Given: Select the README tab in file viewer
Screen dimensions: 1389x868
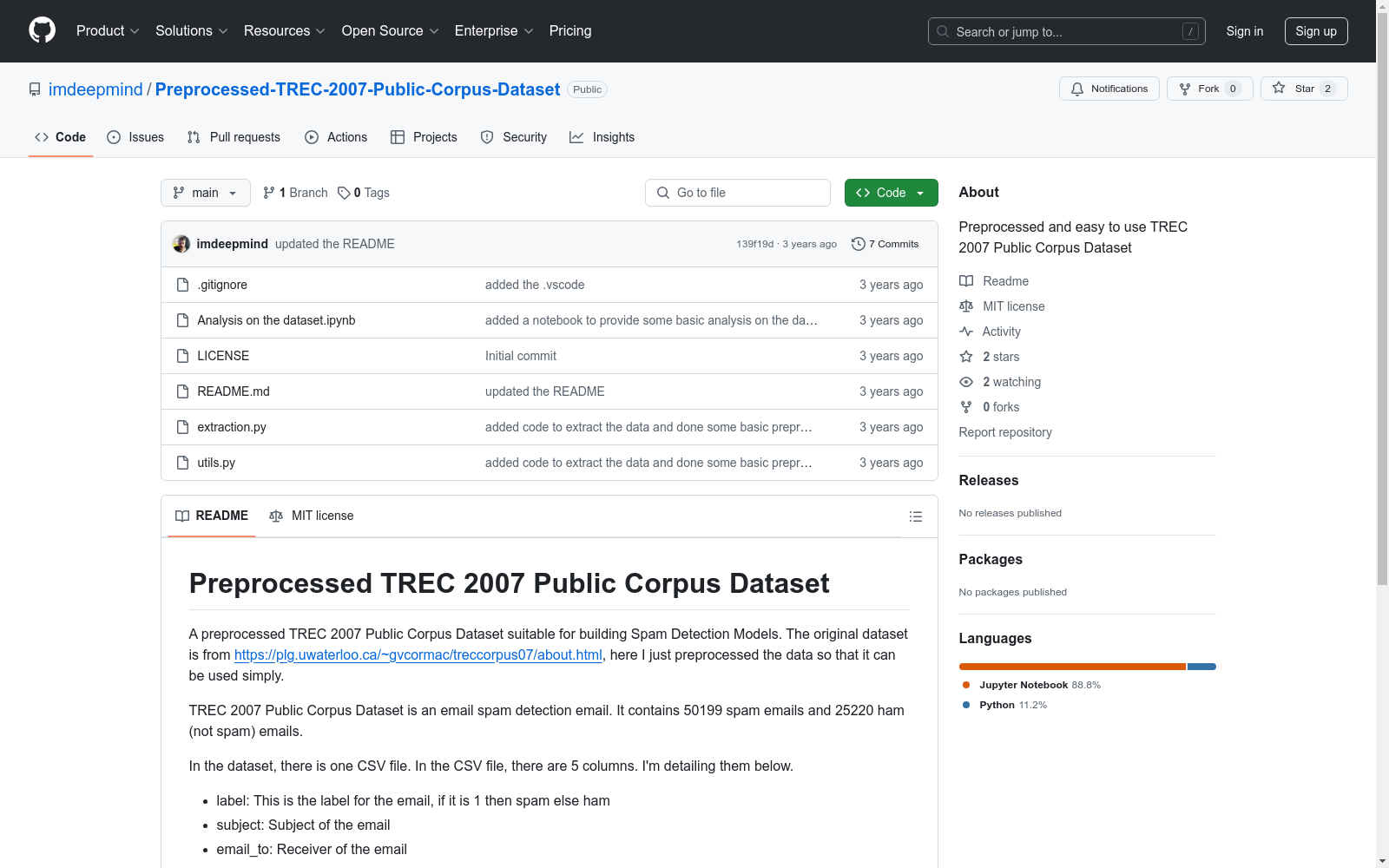Looking at the screenshot, I should [212, 516].
